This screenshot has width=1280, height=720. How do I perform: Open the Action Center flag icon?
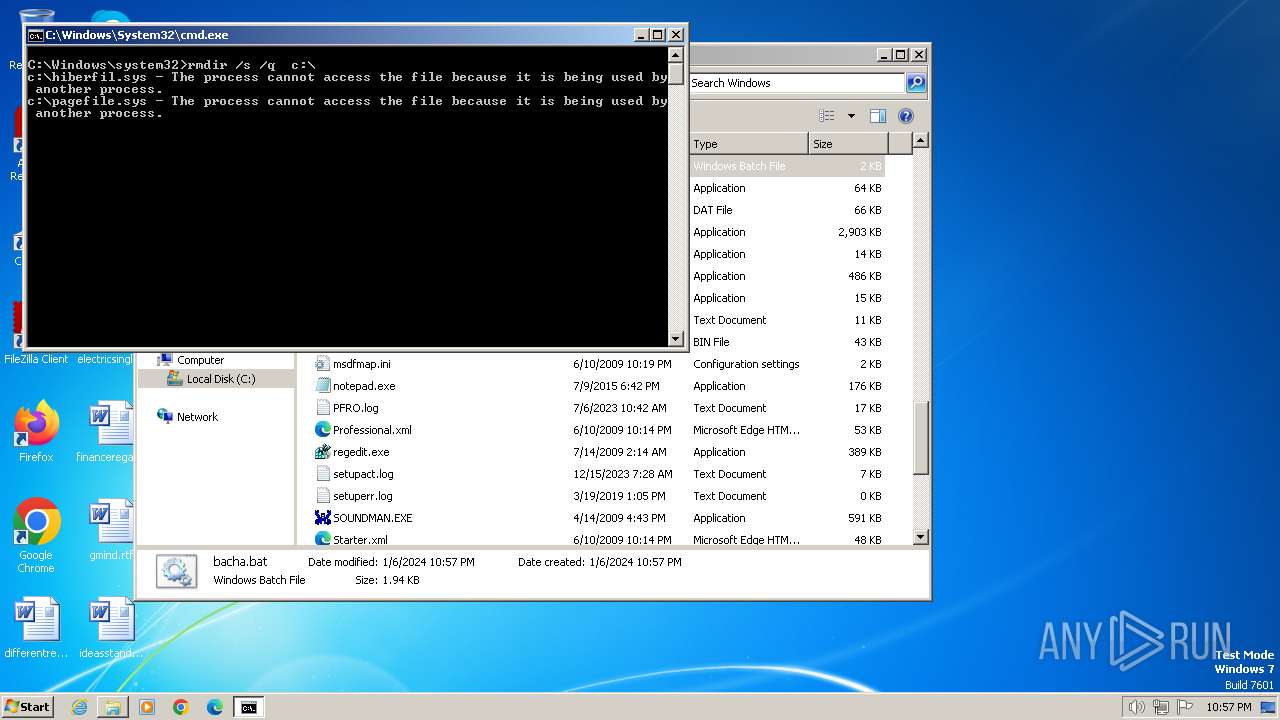(1185, 707)
